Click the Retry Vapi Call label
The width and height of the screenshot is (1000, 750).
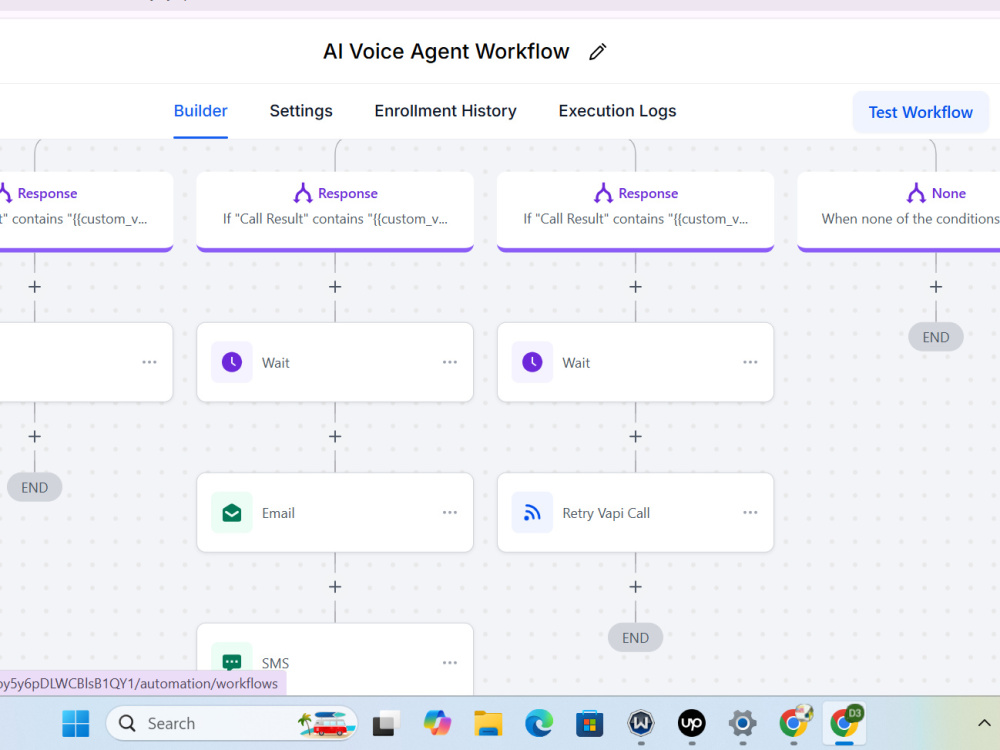[x=606, y=513]
